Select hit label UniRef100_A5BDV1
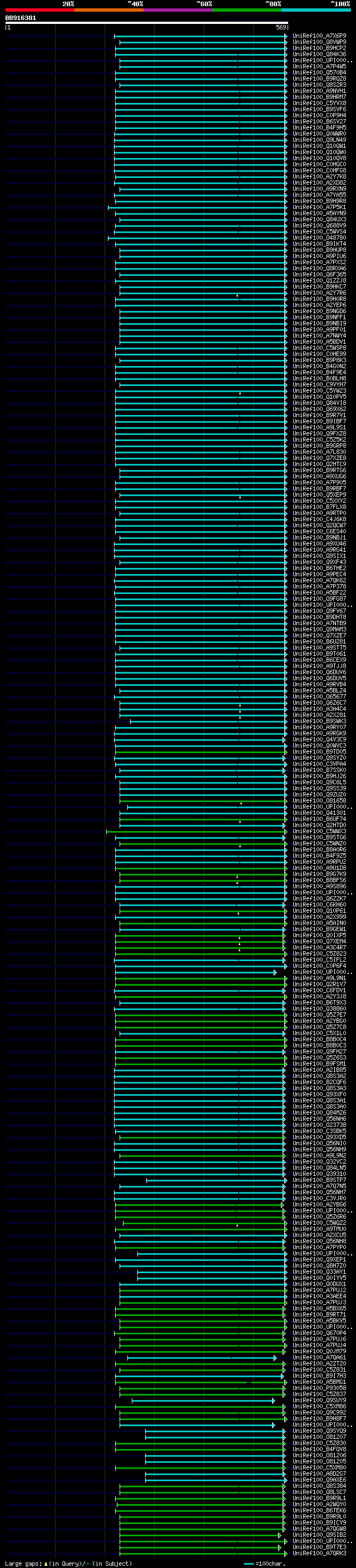The image size is (356, 1568). (319, 342)
